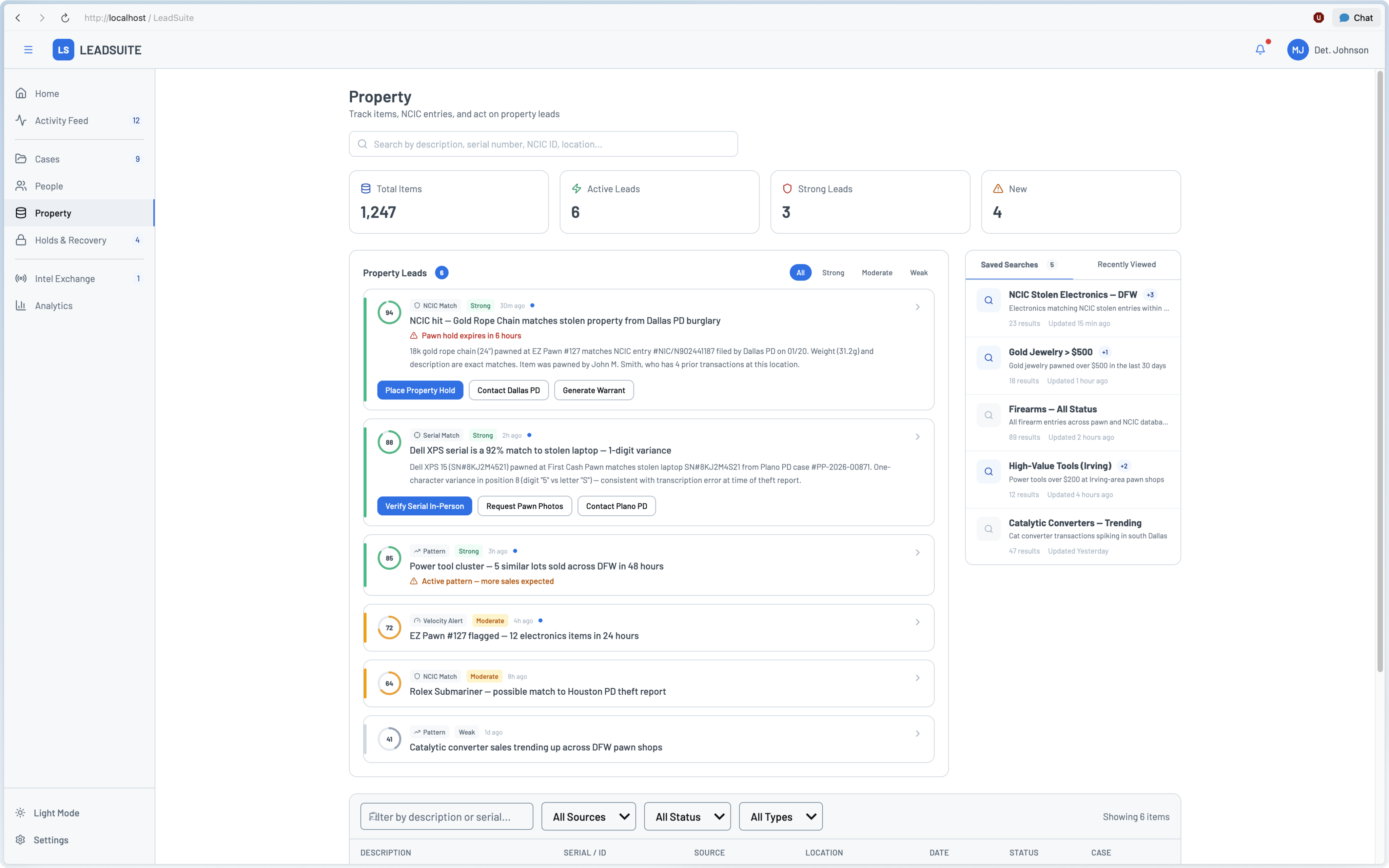Open the Settings gear in the sidebar
Viewport: 1389px width, 868px height.
click(21, 840)
